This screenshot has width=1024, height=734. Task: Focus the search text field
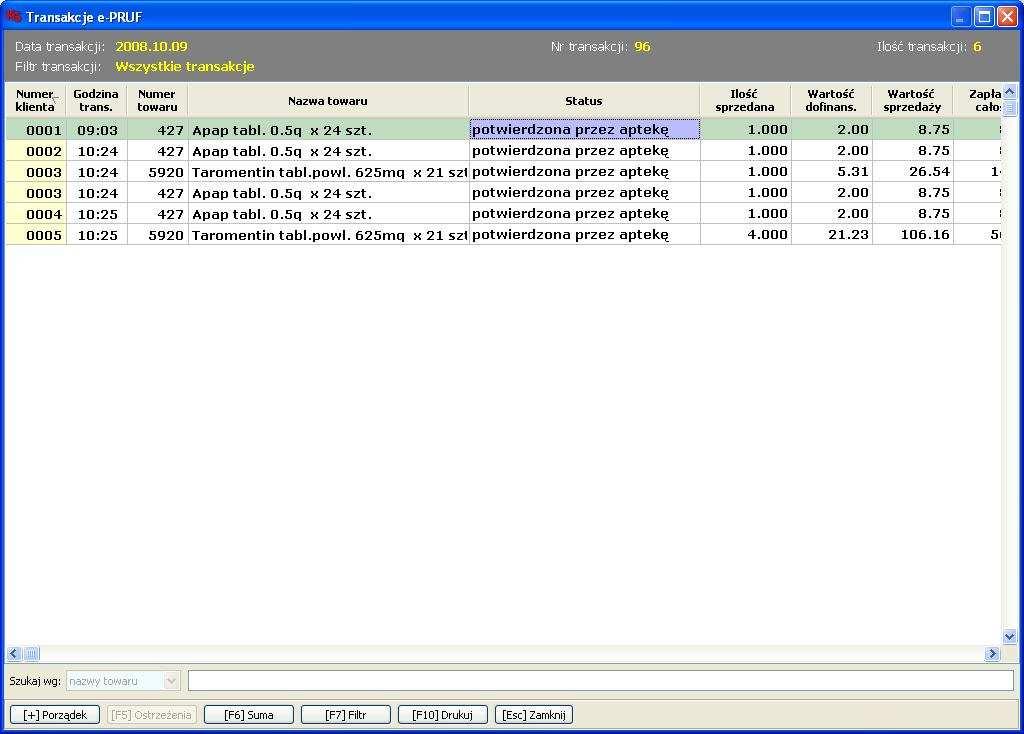point(601,680)
